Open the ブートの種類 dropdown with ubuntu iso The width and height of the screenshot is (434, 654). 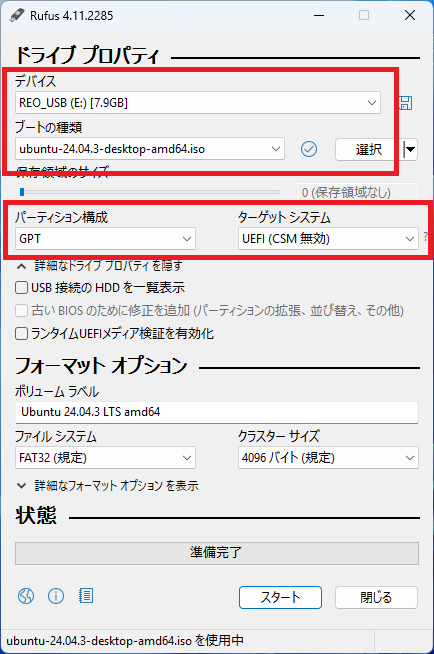point(150,149)
